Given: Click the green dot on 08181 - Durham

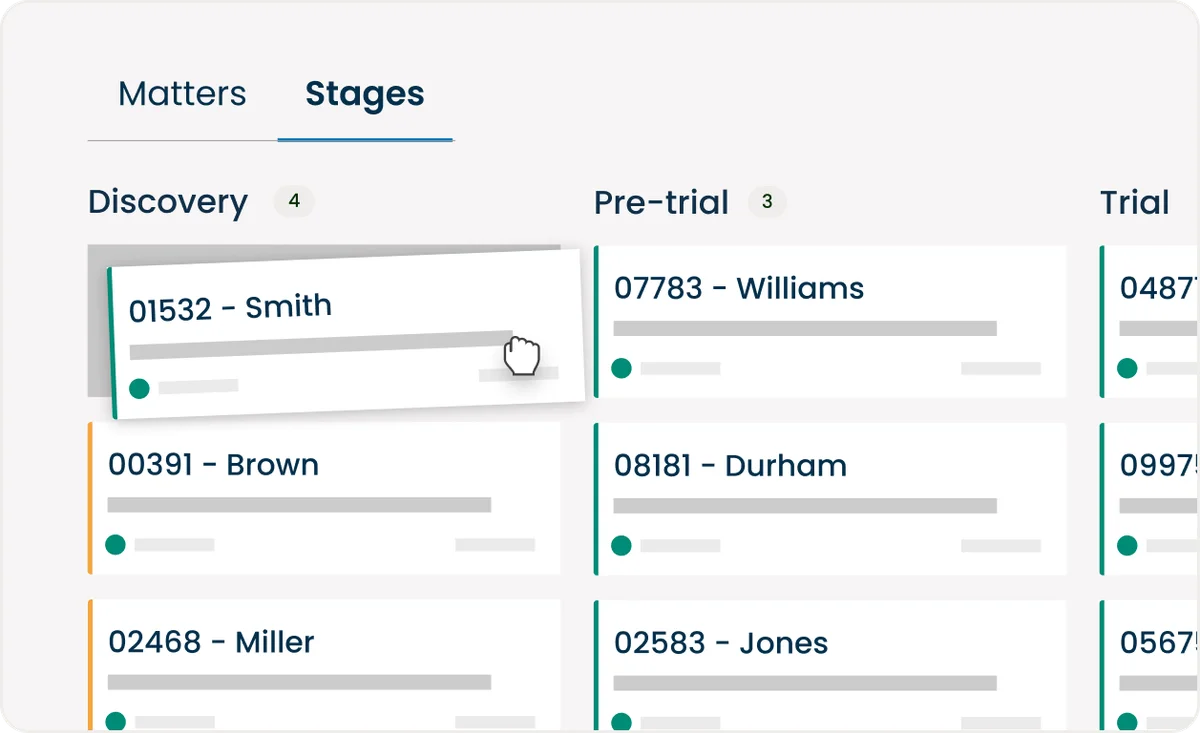Looking at the screenshot, I should click(621, 546).
